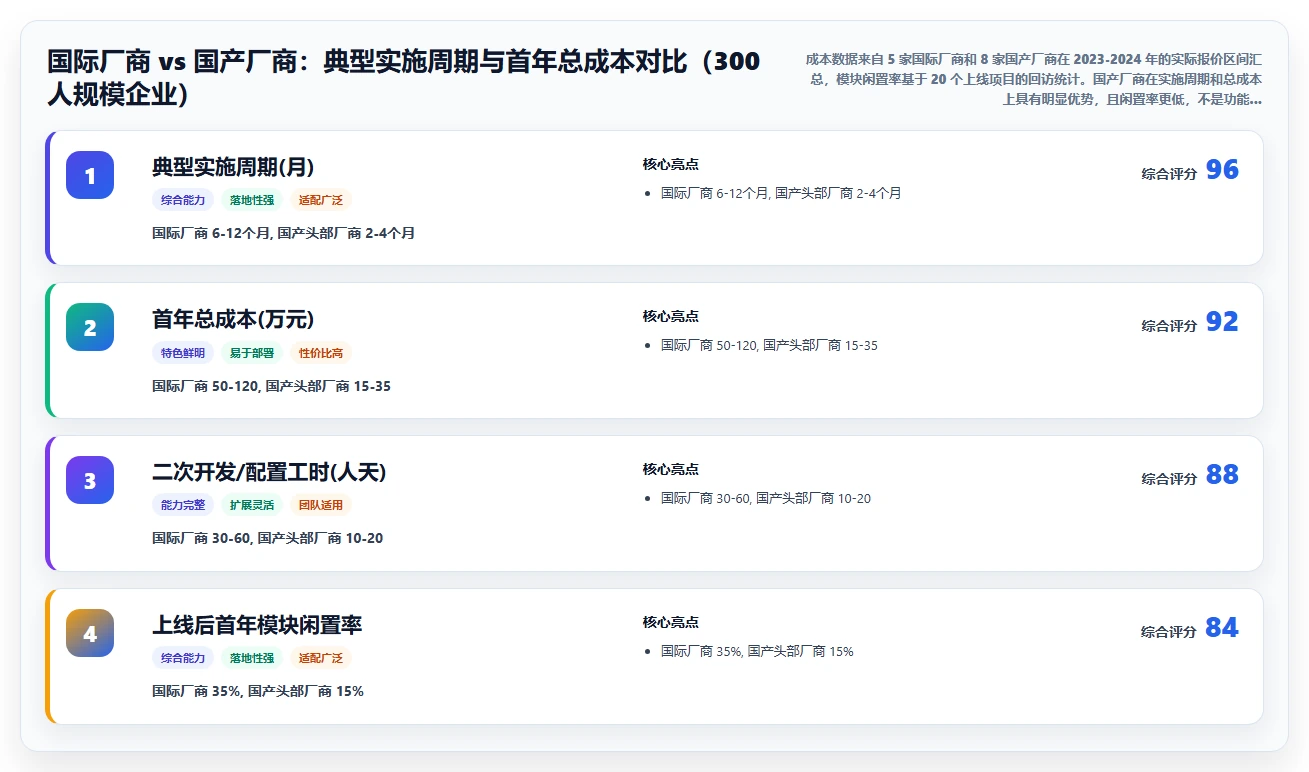
Task: Select the 首年总成本(万元) card title
Action: click(233, 319)
